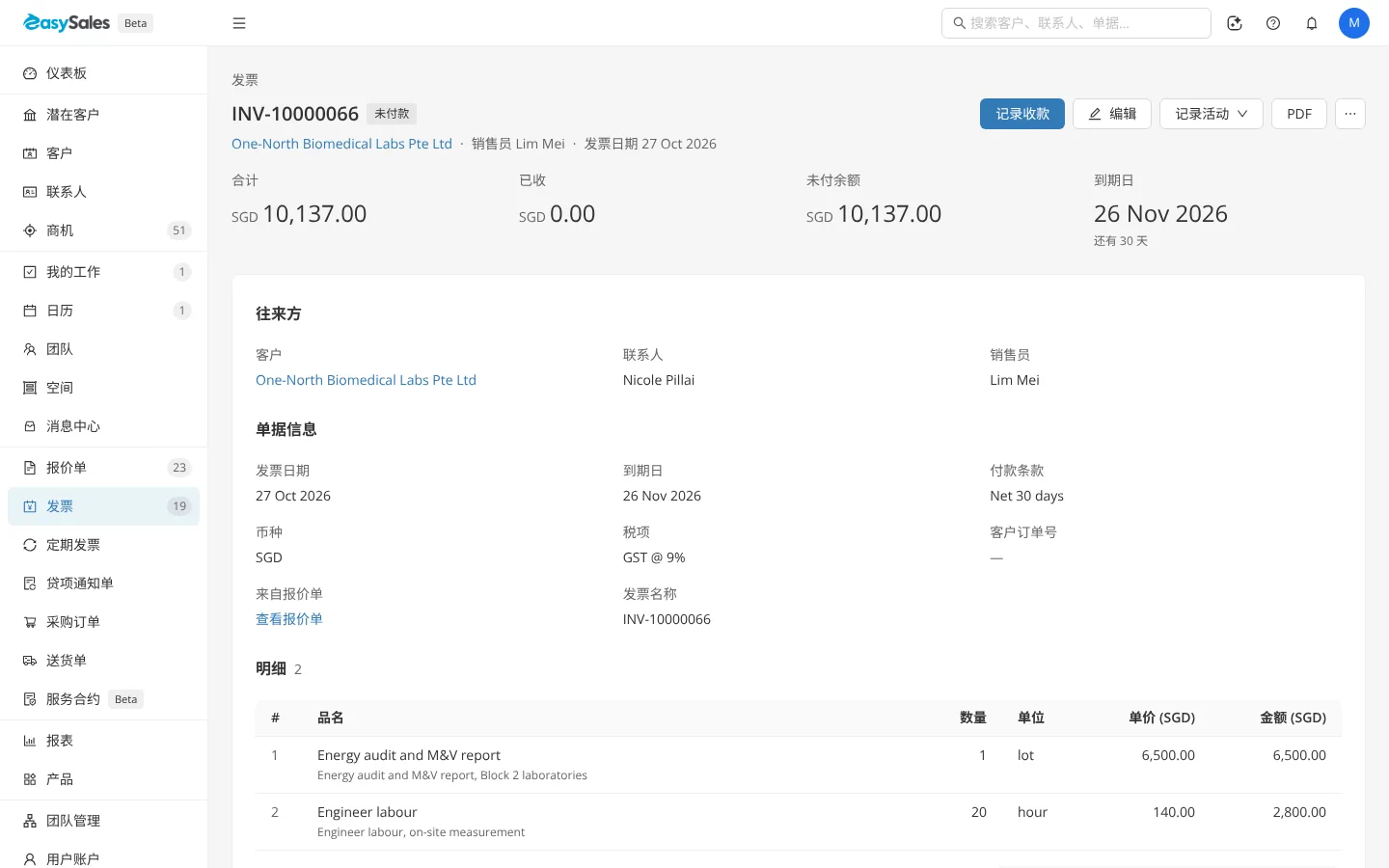Click the 仪表板 dashboard icon
The height and width of the screenshot is (868, 1389).
tap(30, 73)
